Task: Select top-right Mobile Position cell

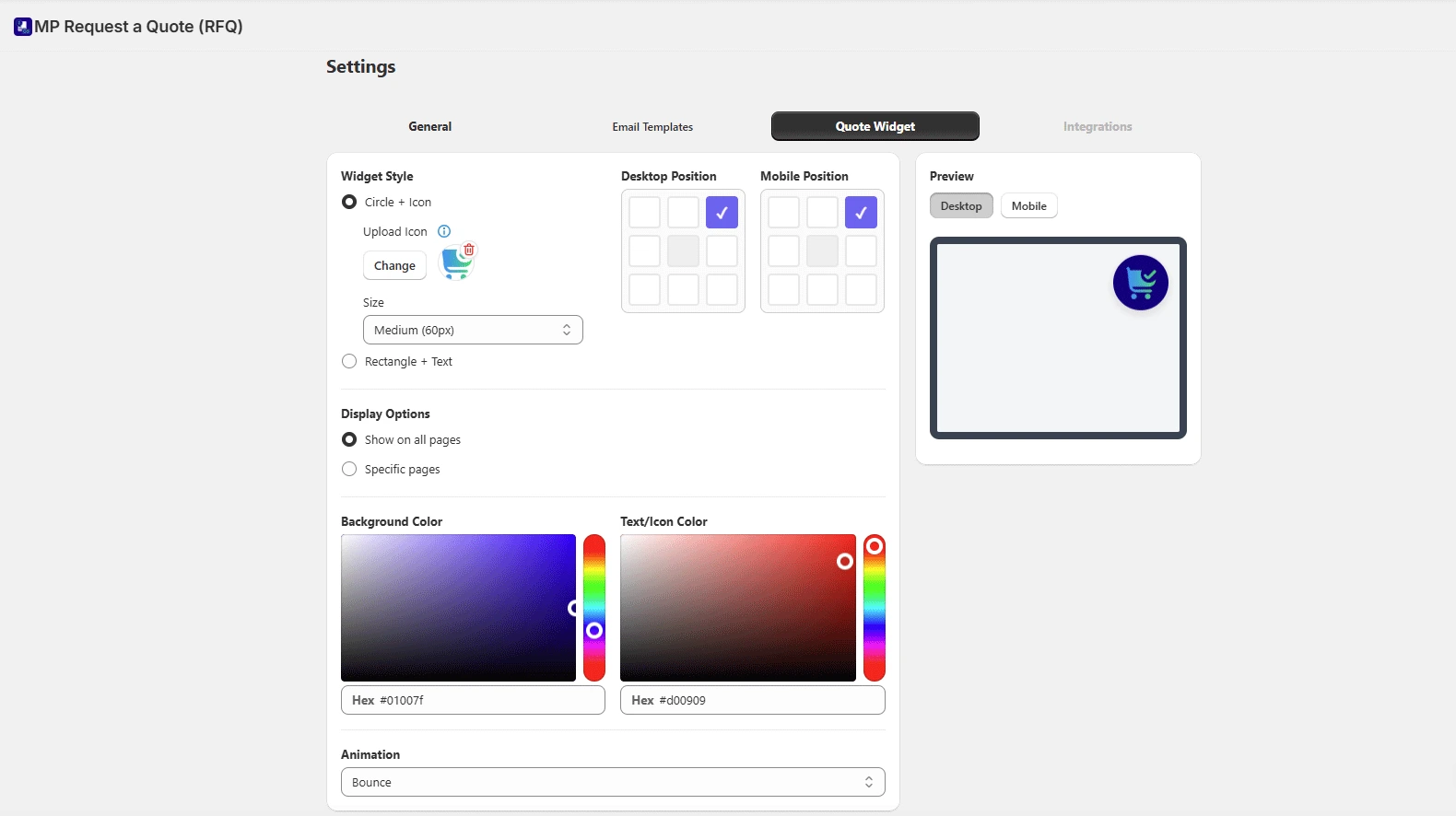Action: point(861,212)
